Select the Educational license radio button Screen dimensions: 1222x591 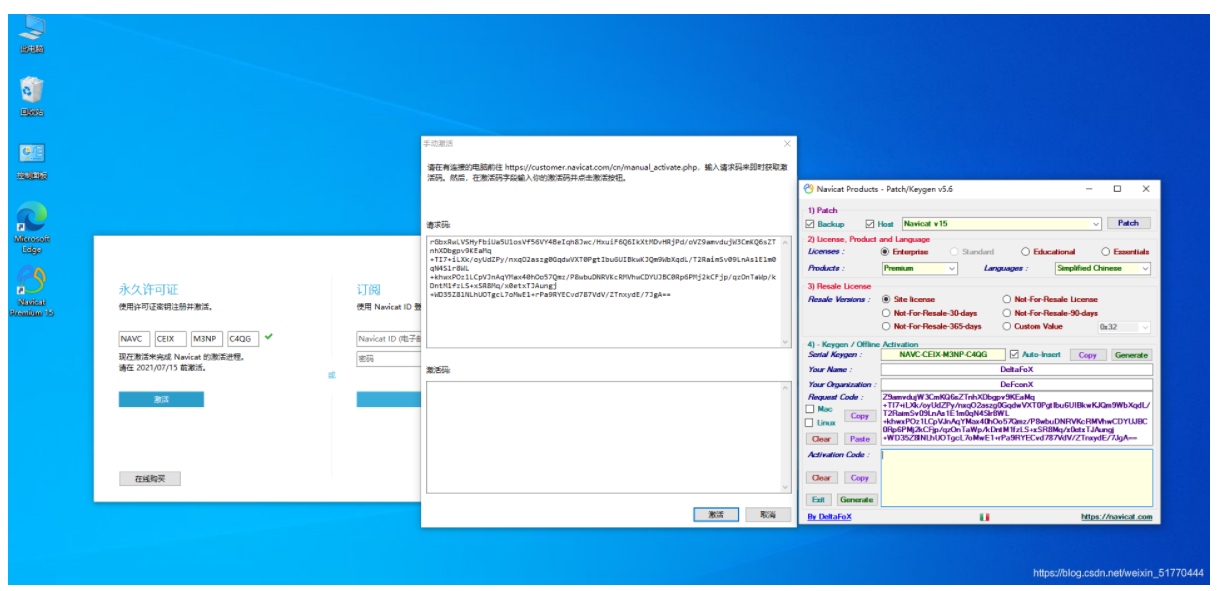pyautogui.click(x=1025, y=252)
